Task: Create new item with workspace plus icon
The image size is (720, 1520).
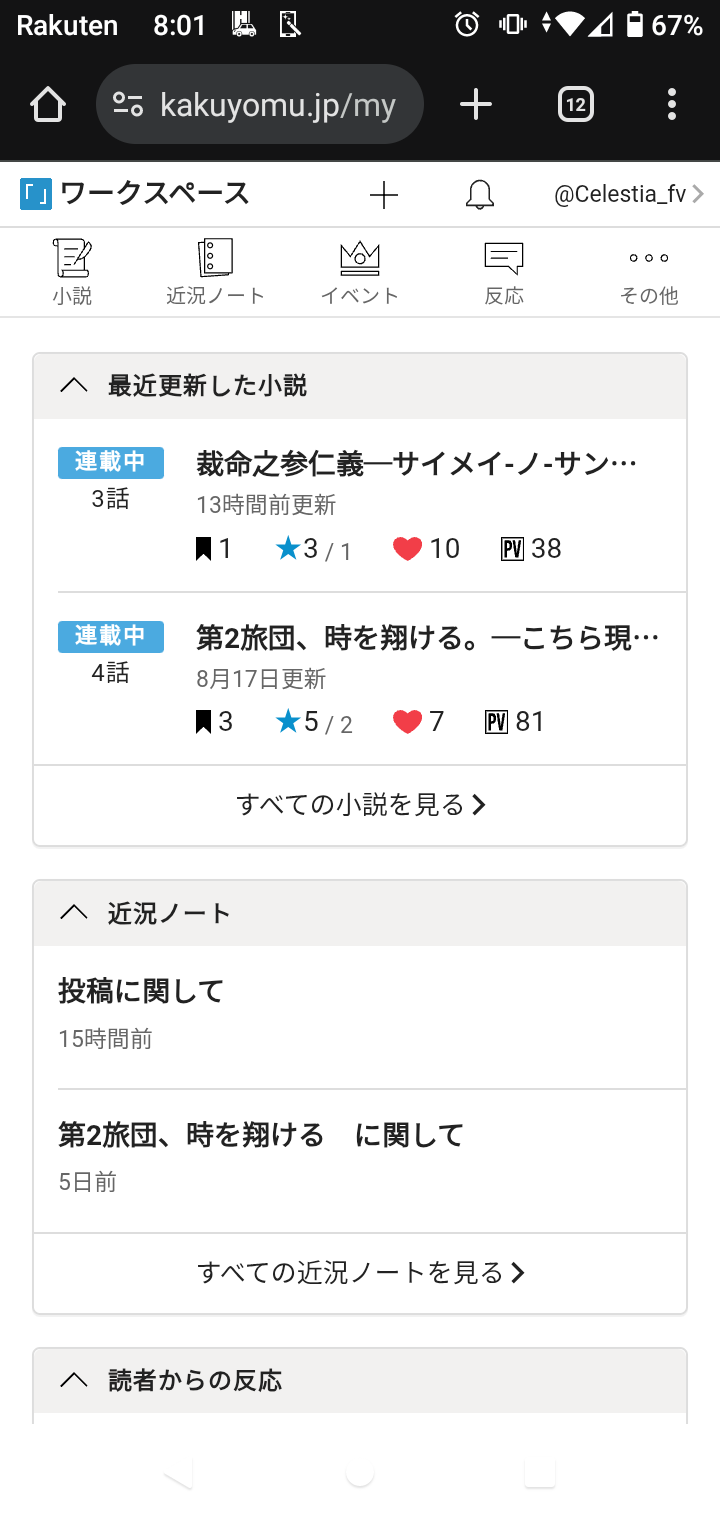Action: (x=384, y=195)
